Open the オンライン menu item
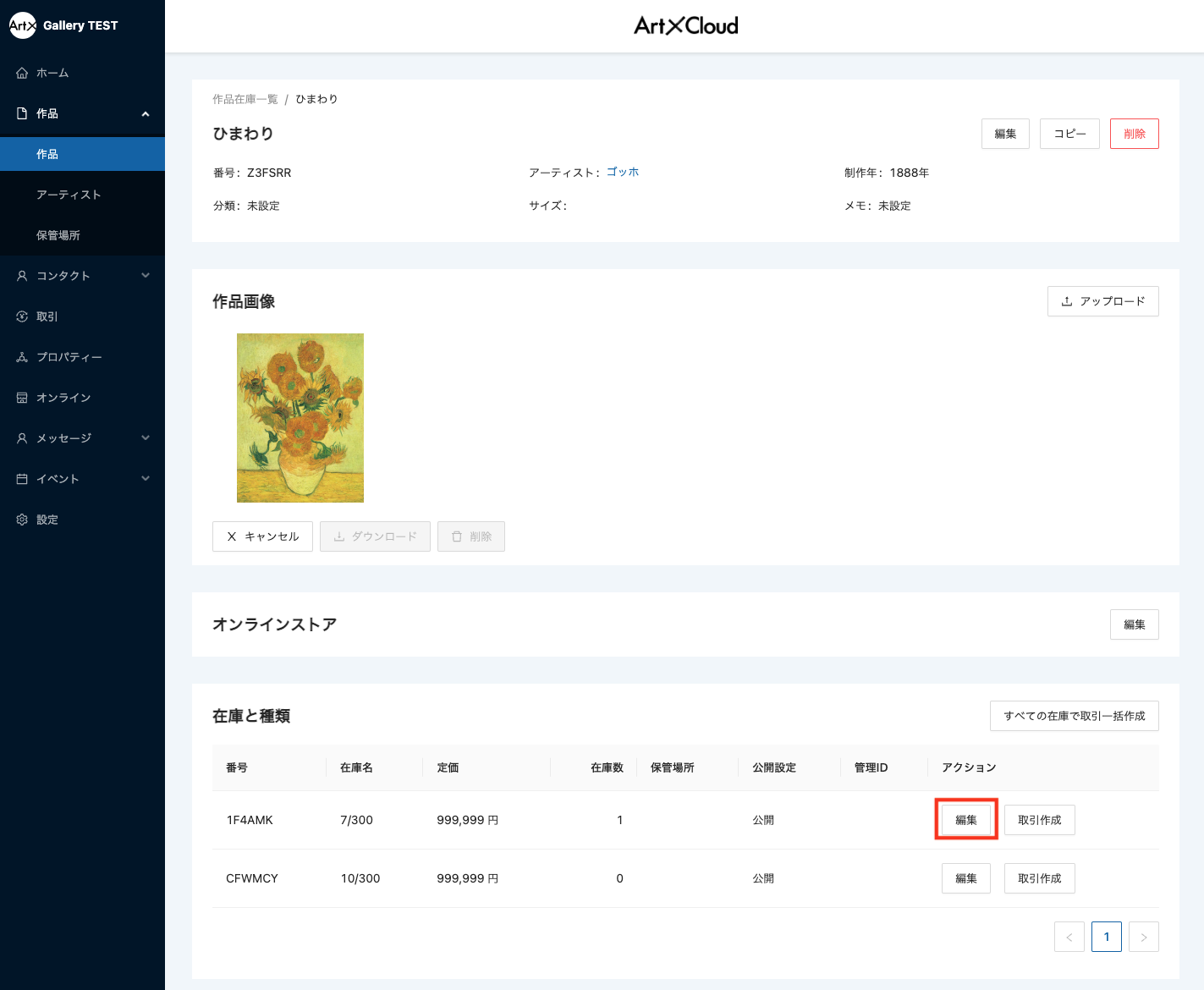Viewport: 1204px width, 990px height. (x=82, y=398)
